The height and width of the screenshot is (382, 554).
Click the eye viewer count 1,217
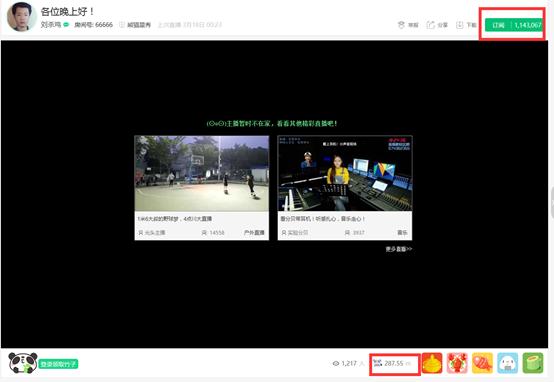[x=348, y=363]
